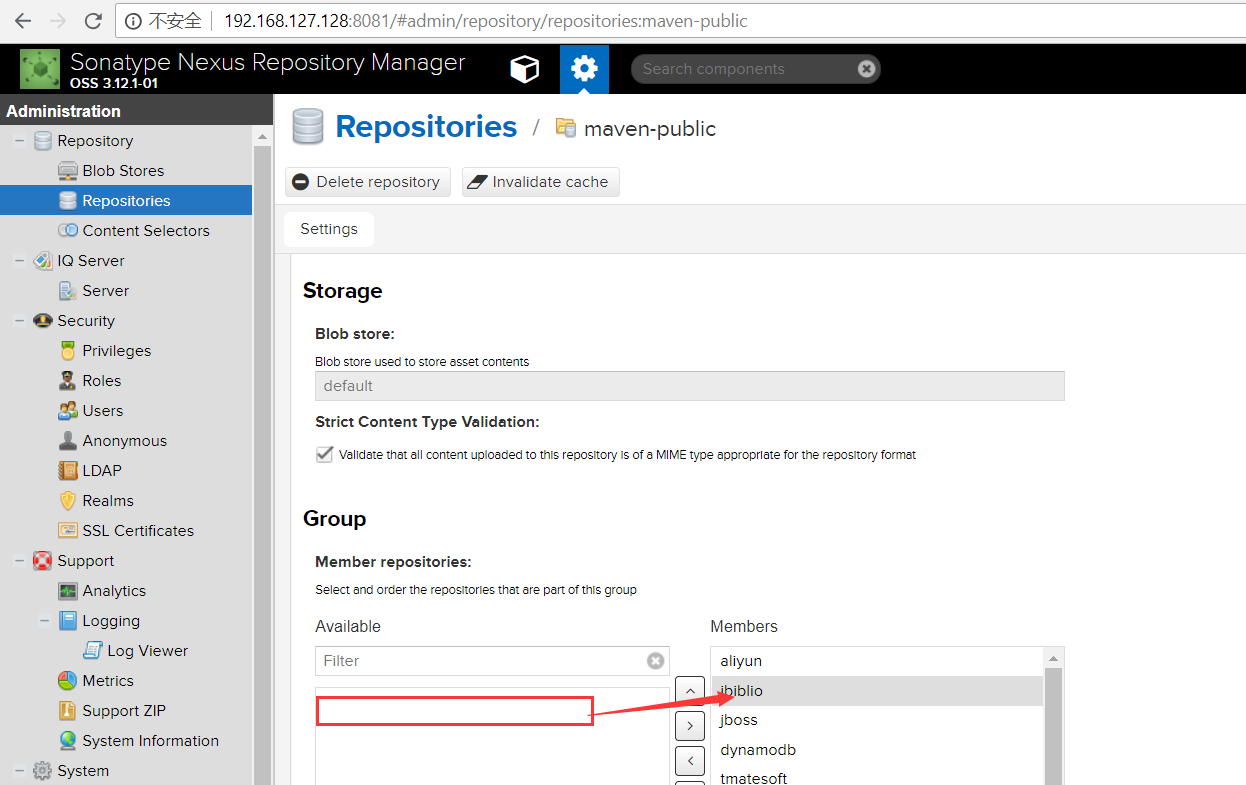Collapse the Security tree node
Image resolution: width=1246 pixels, height=785 pixels.
[19, 321]
